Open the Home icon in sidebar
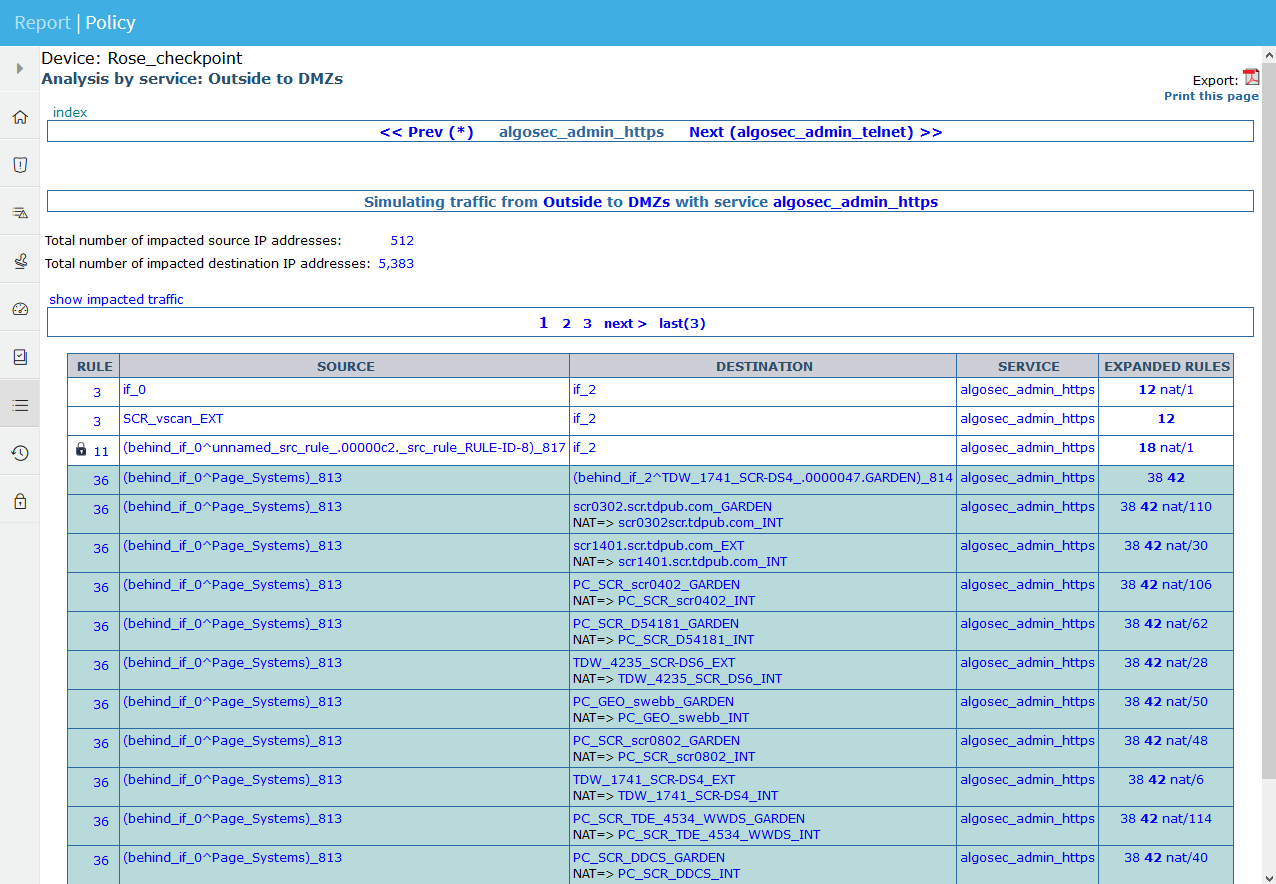Image resolution: width=1276 pixels, height=884 pixels. 19,117
